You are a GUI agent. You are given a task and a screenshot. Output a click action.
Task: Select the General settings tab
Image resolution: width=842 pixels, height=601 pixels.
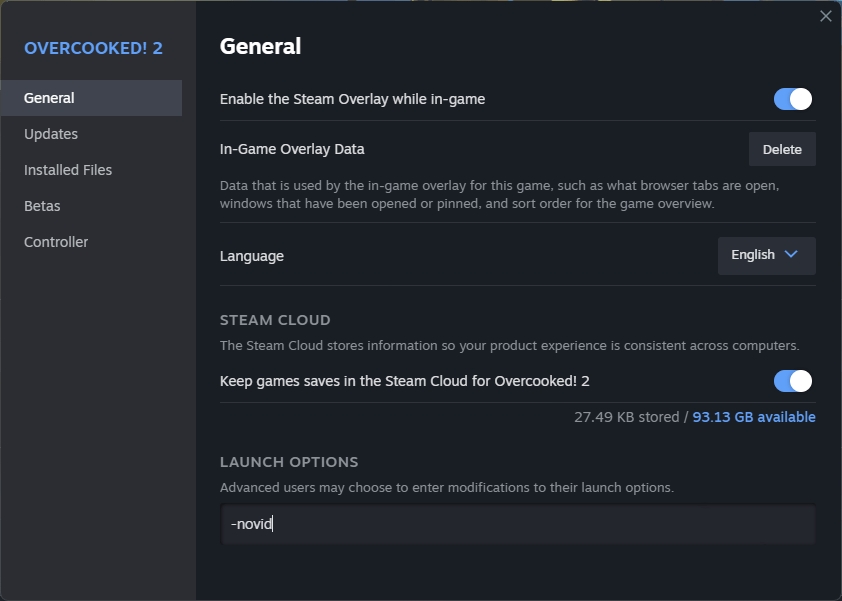click(50, 98)
